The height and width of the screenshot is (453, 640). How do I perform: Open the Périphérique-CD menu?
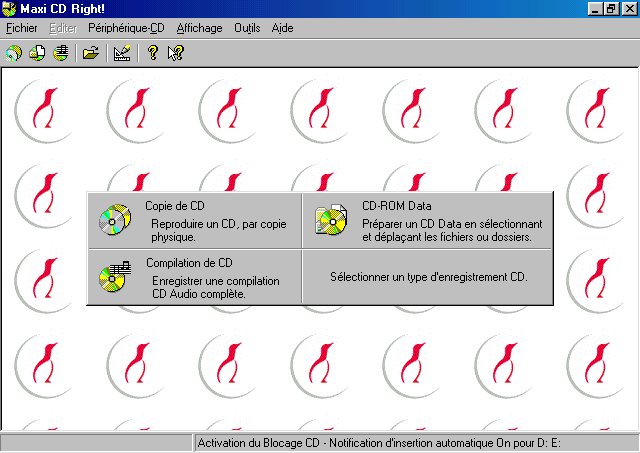pos(126,28)
